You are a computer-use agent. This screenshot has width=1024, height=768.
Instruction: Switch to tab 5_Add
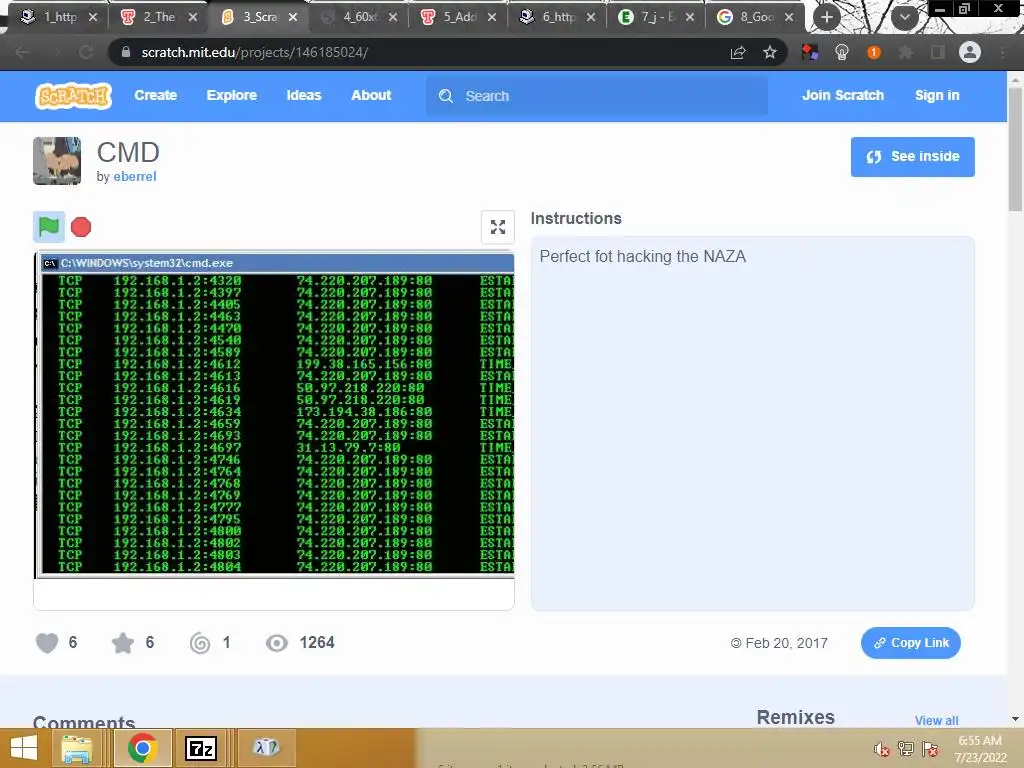[459, 17]
